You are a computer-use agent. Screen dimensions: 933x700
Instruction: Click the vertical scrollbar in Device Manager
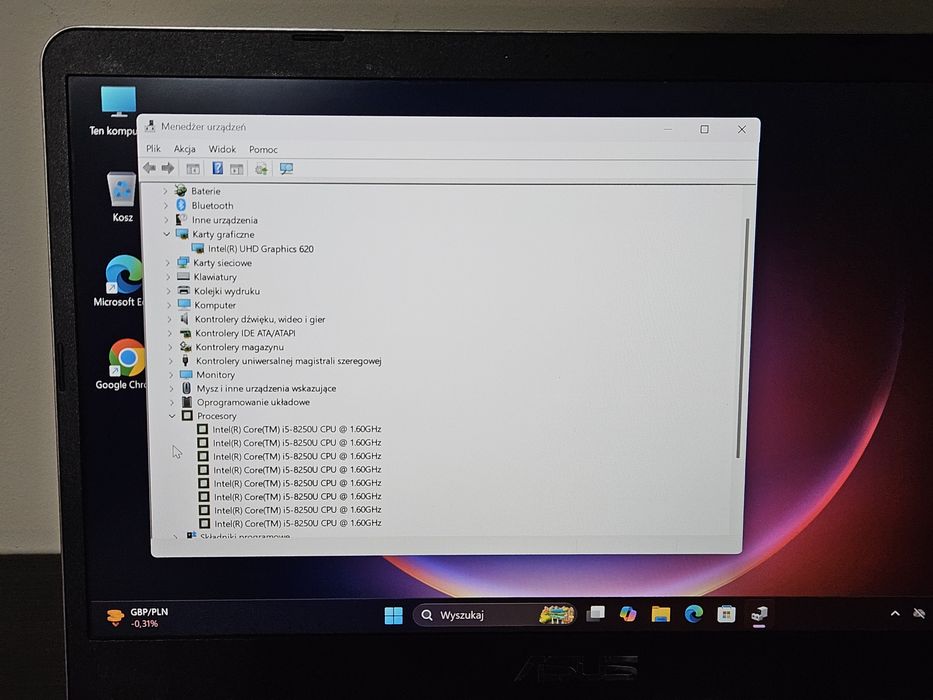coord(741,338)
